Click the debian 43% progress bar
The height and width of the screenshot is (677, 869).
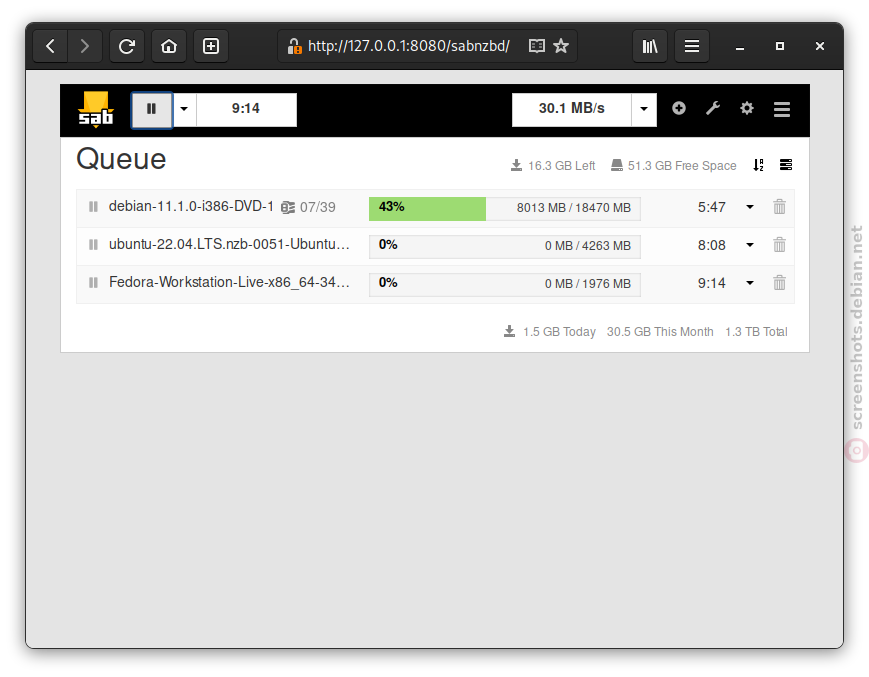point(505,209)
